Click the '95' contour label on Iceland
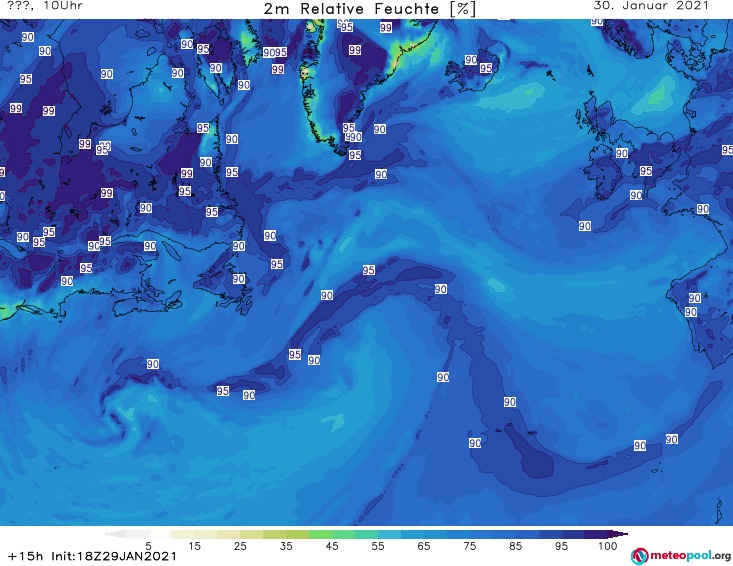733x566 pixels. [486, 68]
